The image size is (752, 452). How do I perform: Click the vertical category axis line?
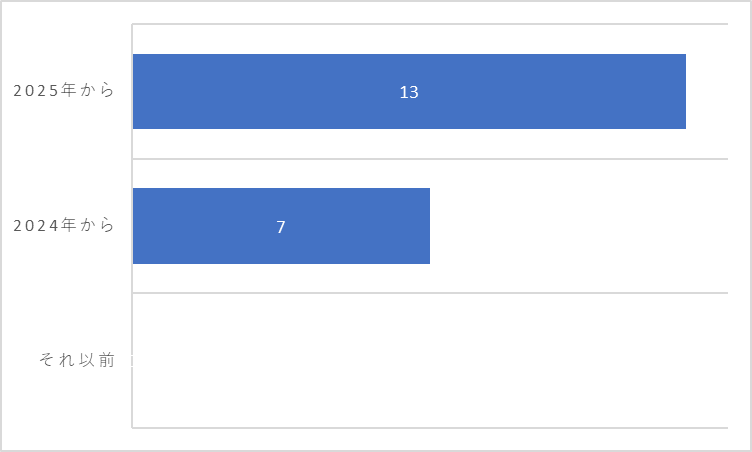(x=132, y=226)
